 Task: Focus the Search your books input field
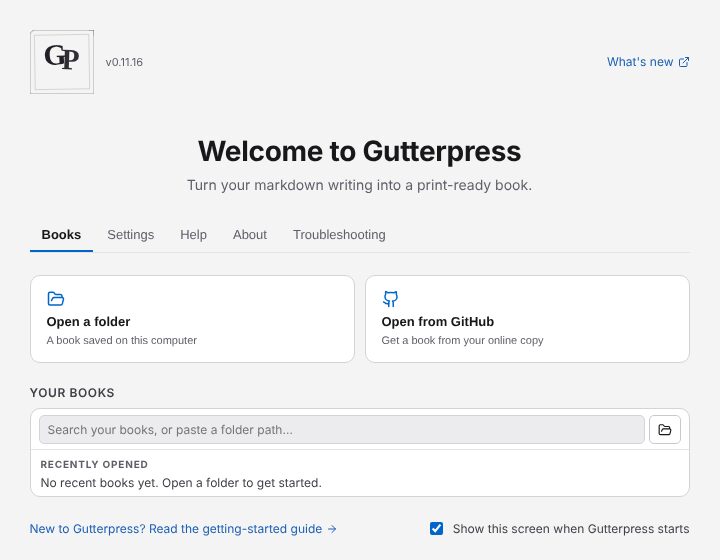coord(342,430)
